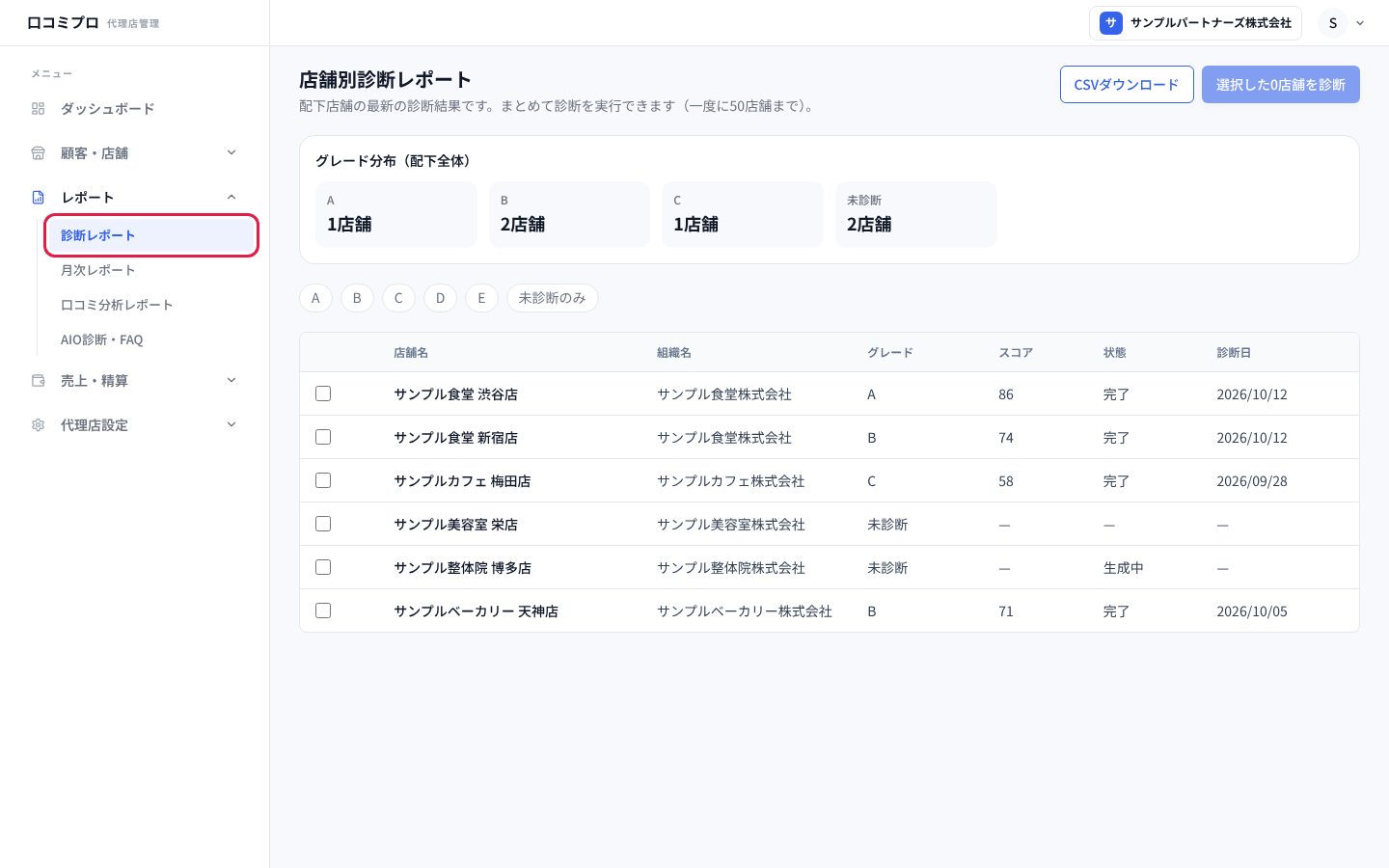The width and height of the screenshot is (1389, 868).
Task: Select the サンプルベーカリー 天神店 checkbox
Action: pyautogui.click(x=323, y=610)
